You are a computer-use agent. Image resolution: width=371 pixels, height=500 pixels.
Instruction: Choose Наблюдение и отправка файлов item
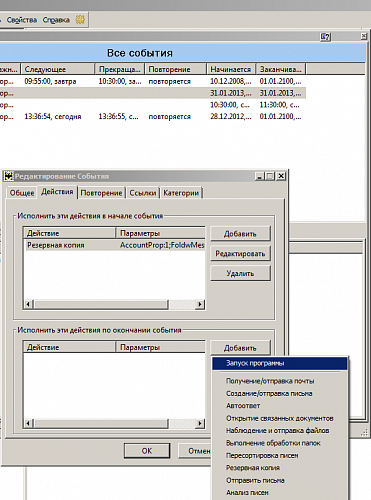point(280,431)
